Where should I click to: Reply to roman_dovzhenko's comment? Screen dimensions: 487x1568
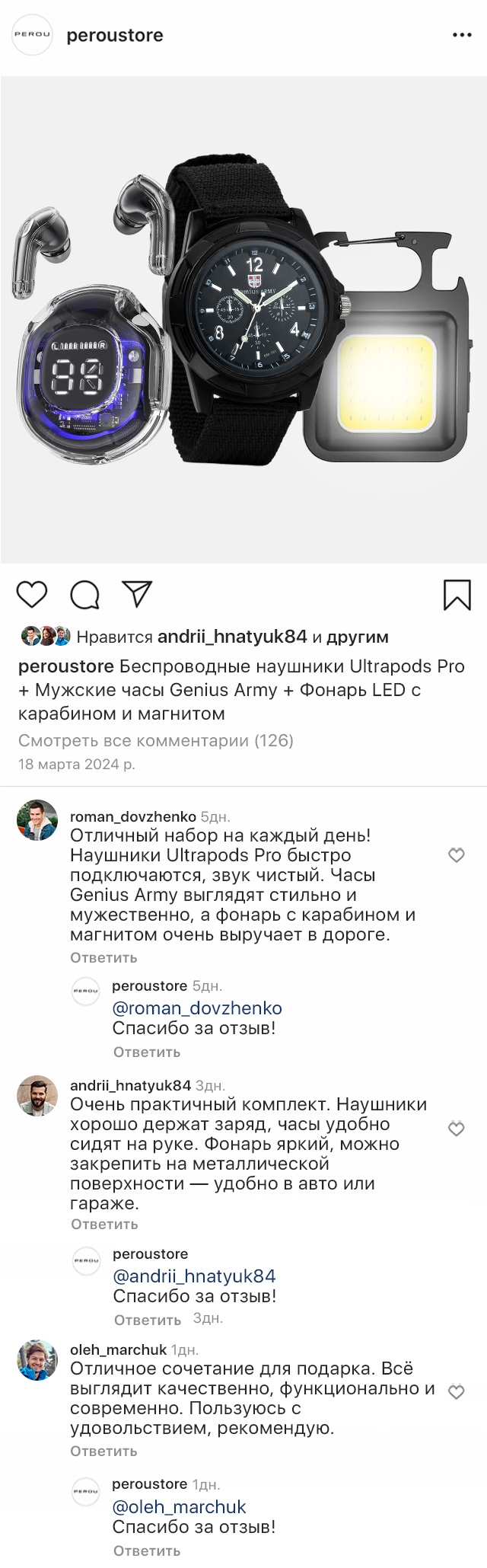point(103,957)
